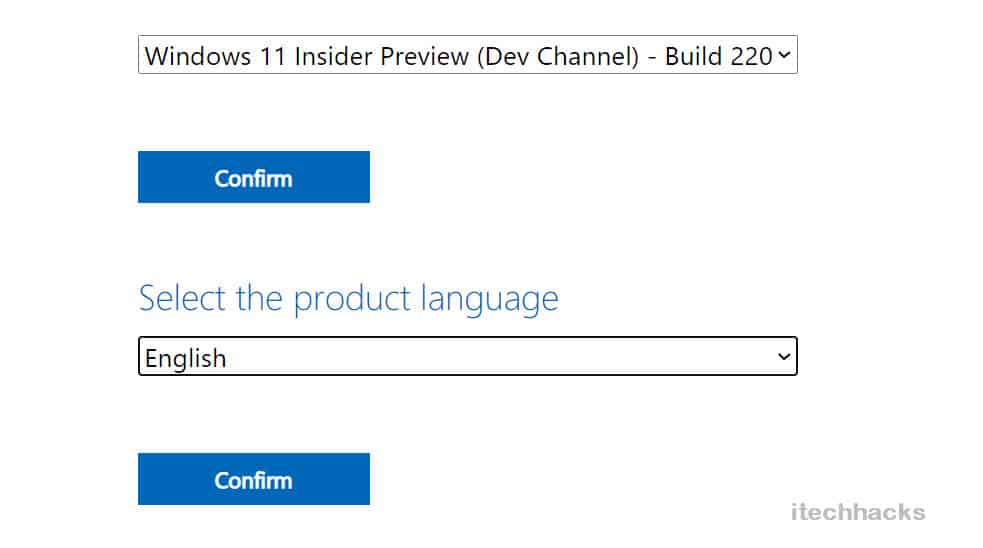Screen dimensions: 983x548
Task: Open the product language dropdown showing English
Action: (x=467, y=357)
